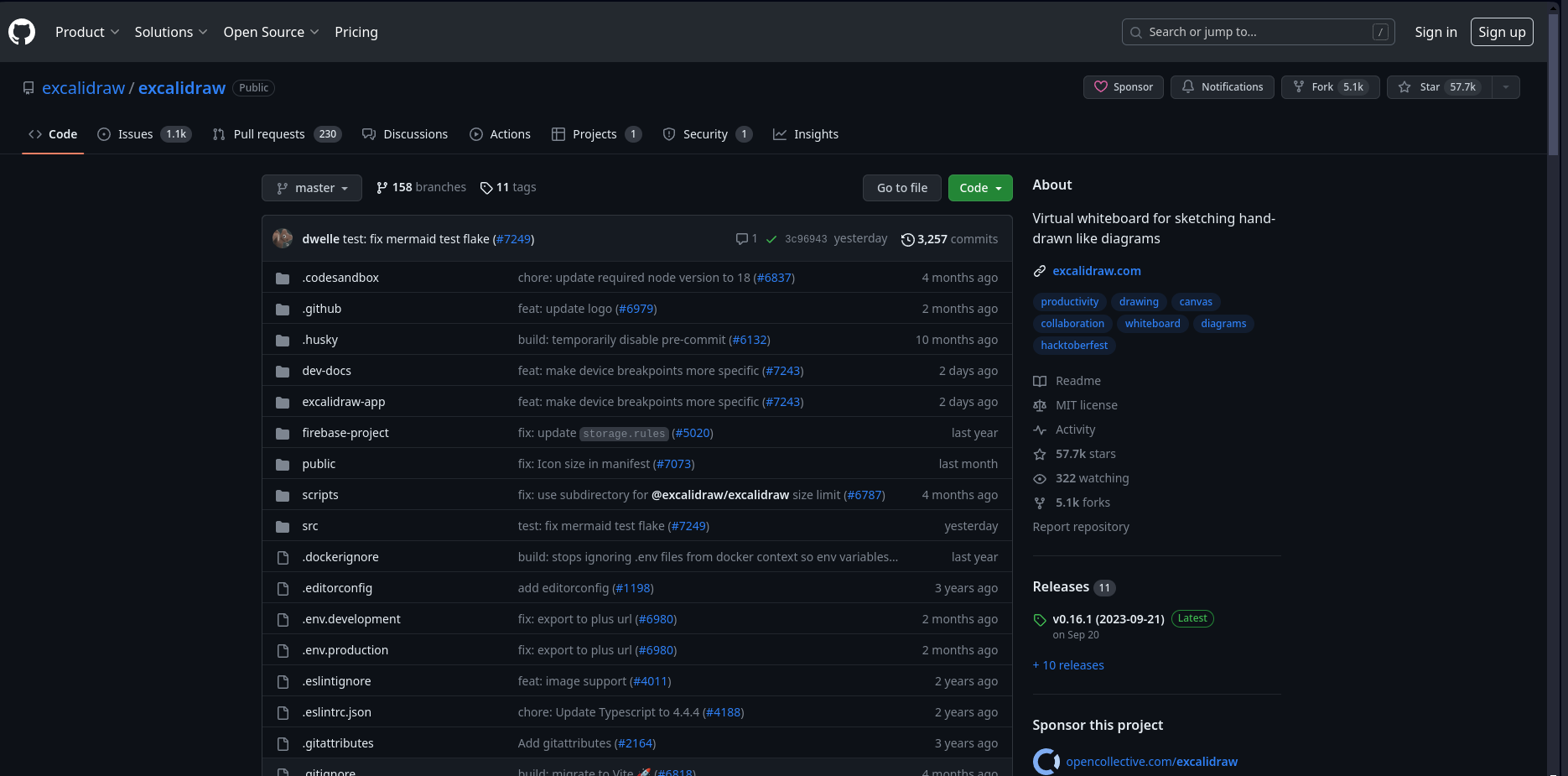Click the .editorconfig file icon
1568x776 pixels.
click(x=283, y=588)
